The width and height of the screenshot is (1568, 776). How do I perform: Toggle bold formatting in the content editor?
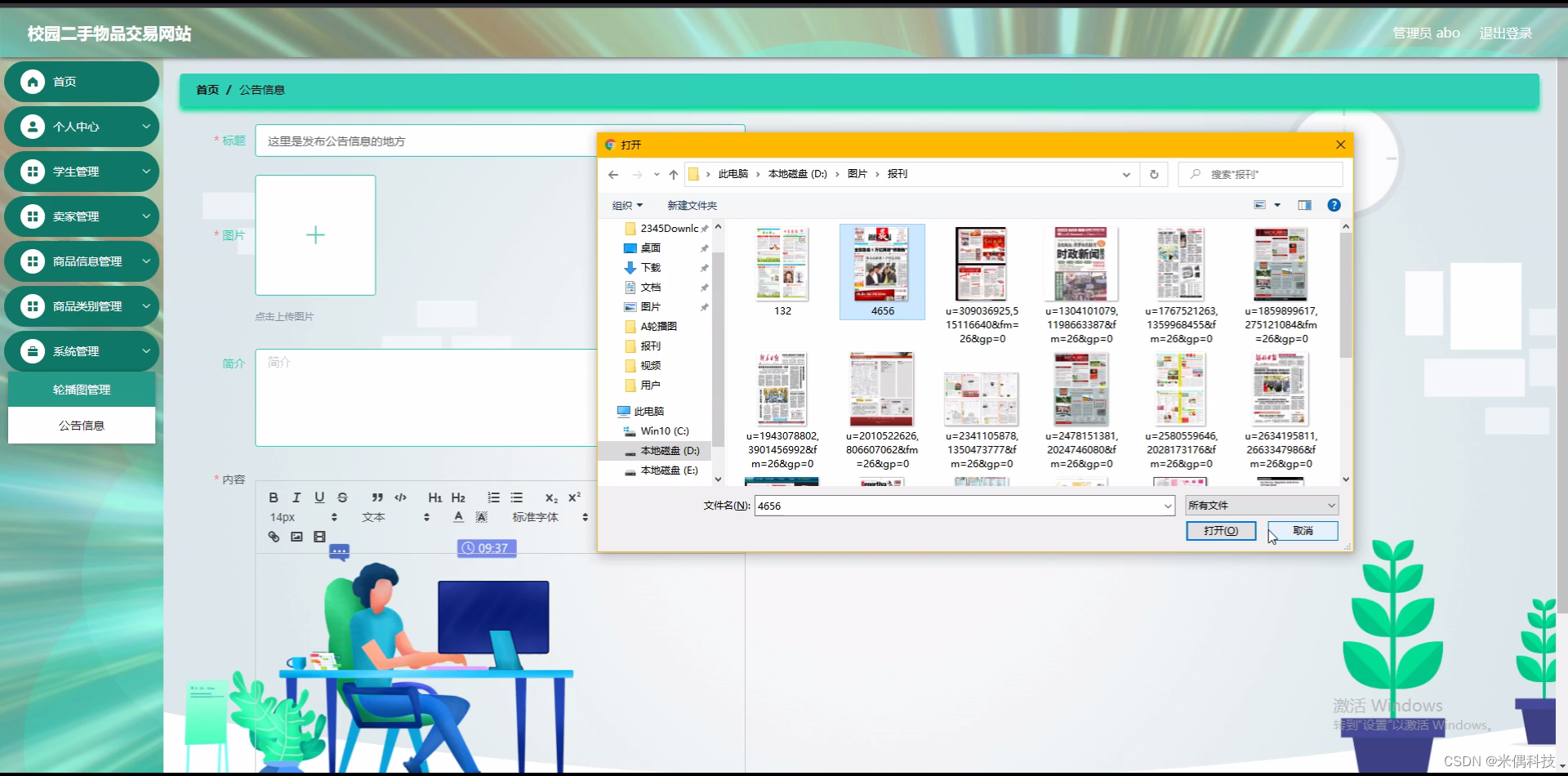274,497
